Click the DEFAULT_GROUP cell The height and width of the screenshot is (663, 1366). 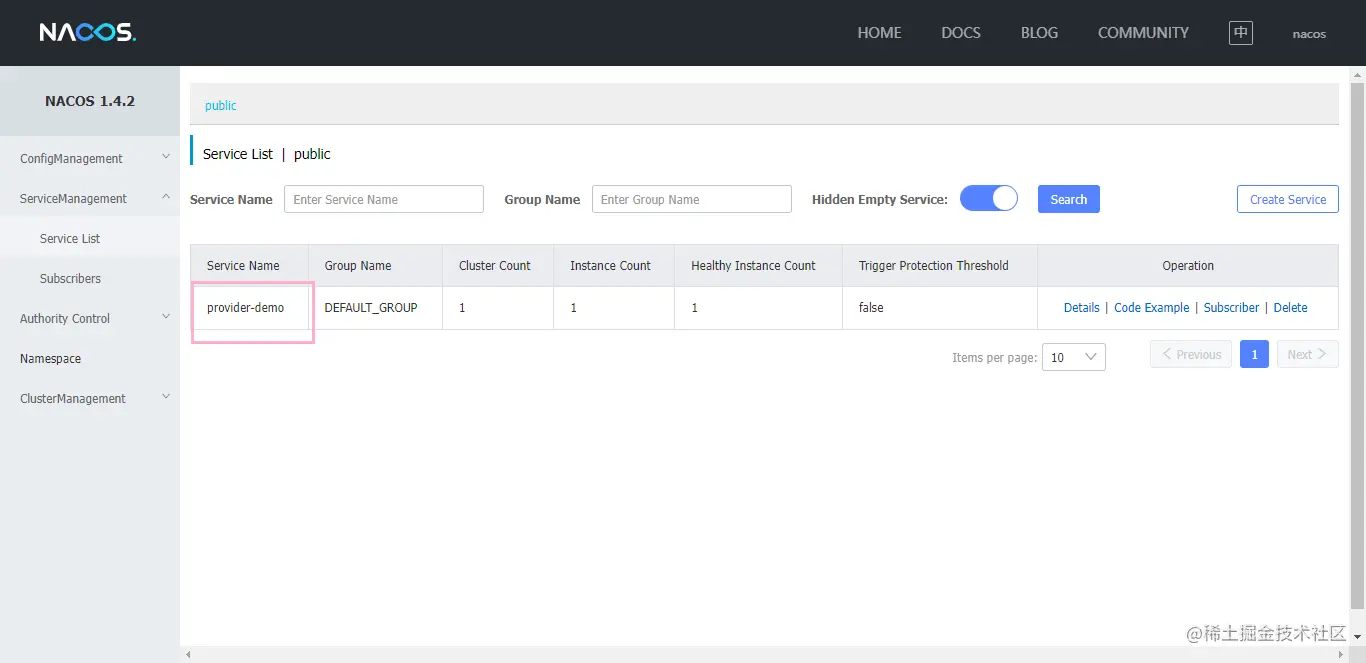click(x=375, y=308)
